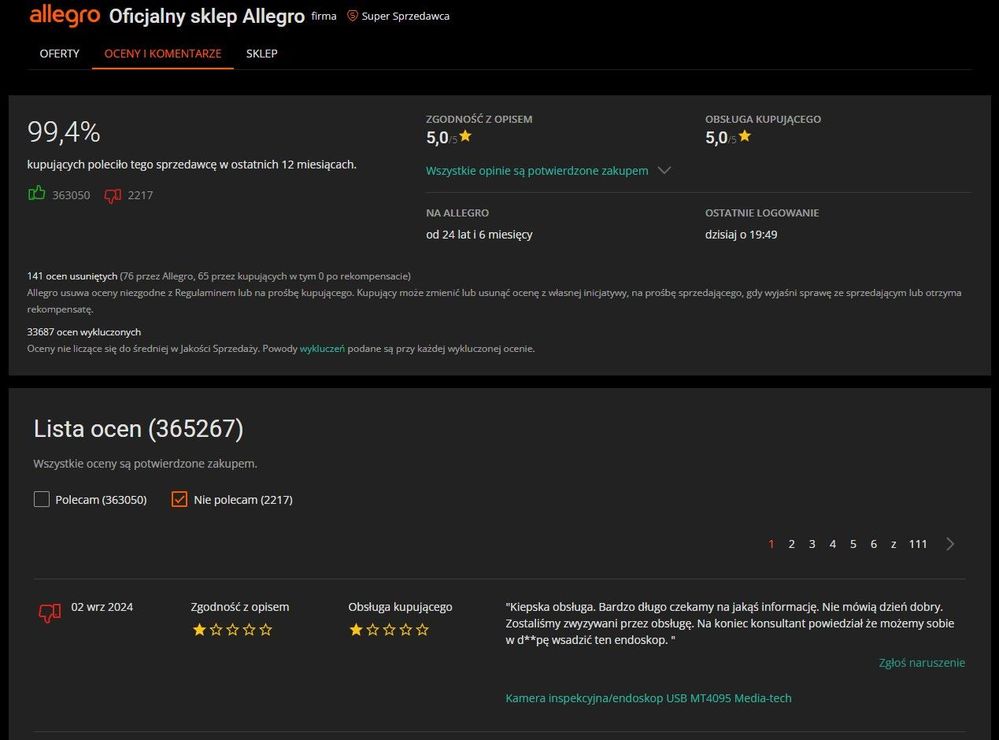Click 'Zgłoś naruszenie' report link
The width and height of the screenshot is (999, 740).
tap(921, 663)
